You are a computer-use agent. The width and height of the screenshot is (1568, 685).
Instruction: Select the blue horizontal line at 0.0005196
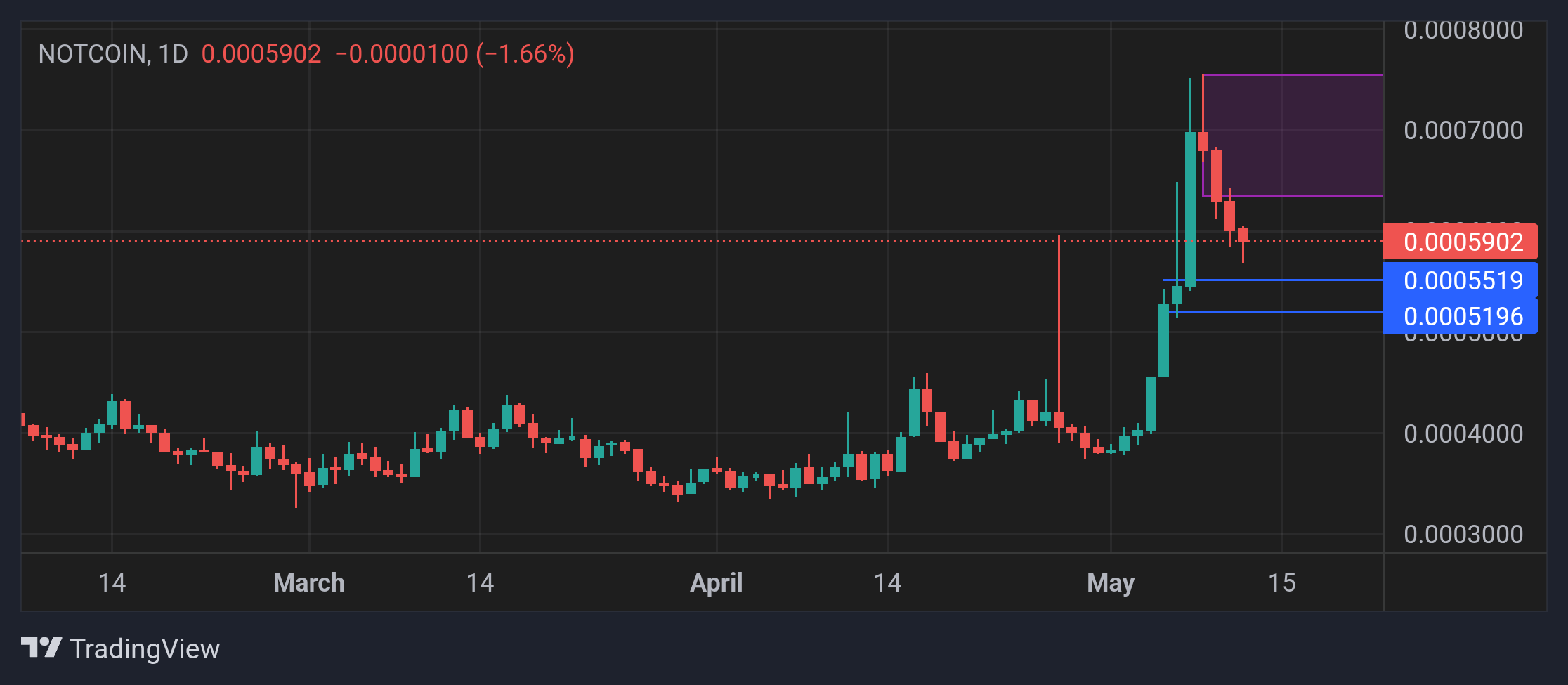tap(1276, 313)
